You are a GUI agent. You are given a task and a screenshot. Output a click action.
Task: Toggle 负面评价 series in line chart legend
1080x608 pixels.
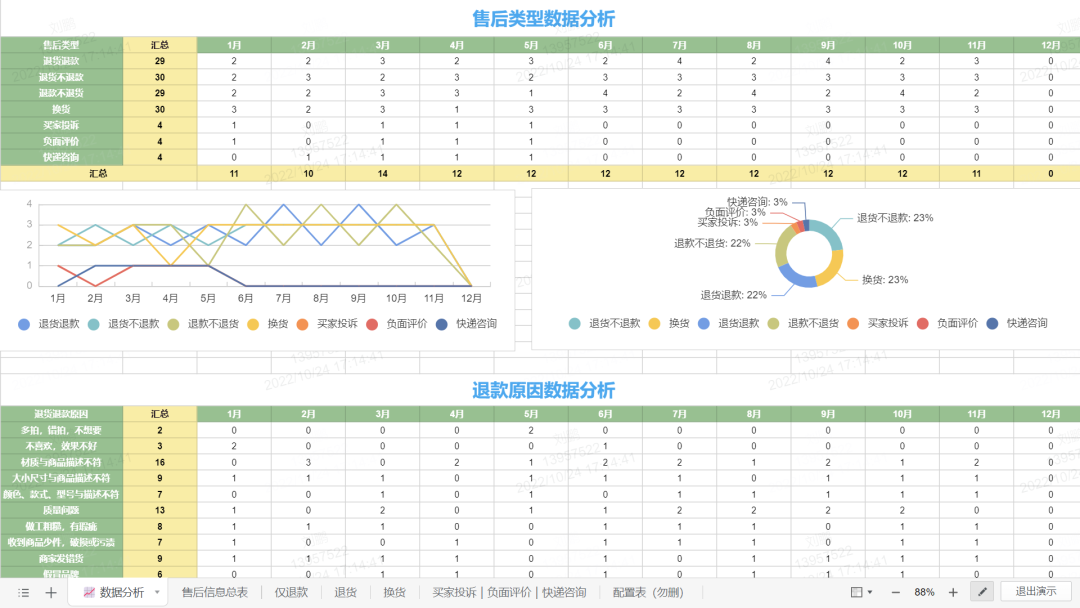(397, 324)
